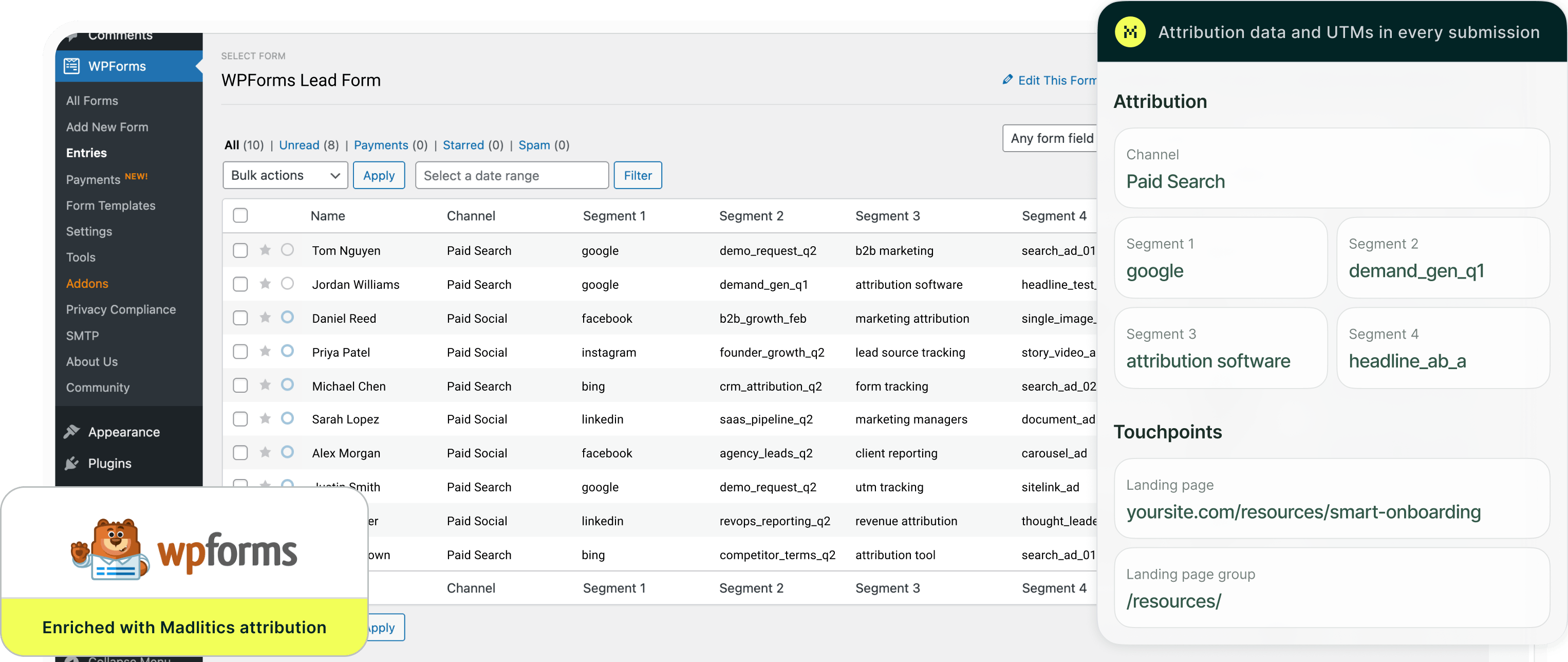This screenshot has height=662, width=1568.
Task: Open WPForms Tools submenu item
Action: [80, 257]
